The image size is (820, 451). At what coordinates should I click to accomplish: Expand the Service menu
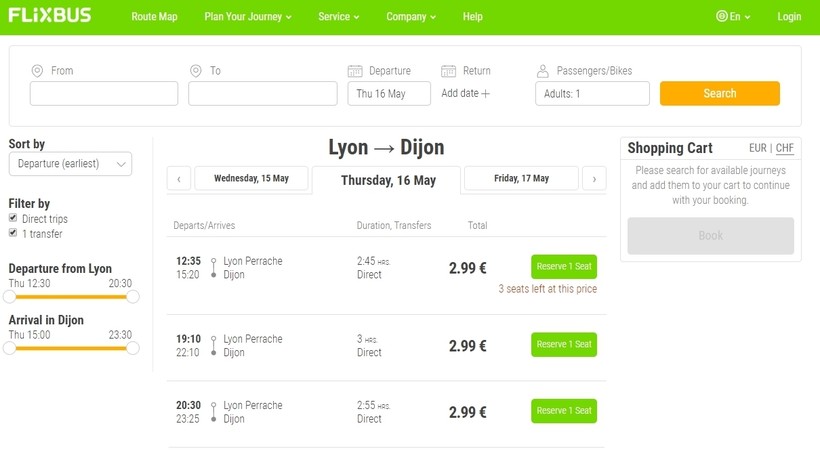click(x=338, y=17)
